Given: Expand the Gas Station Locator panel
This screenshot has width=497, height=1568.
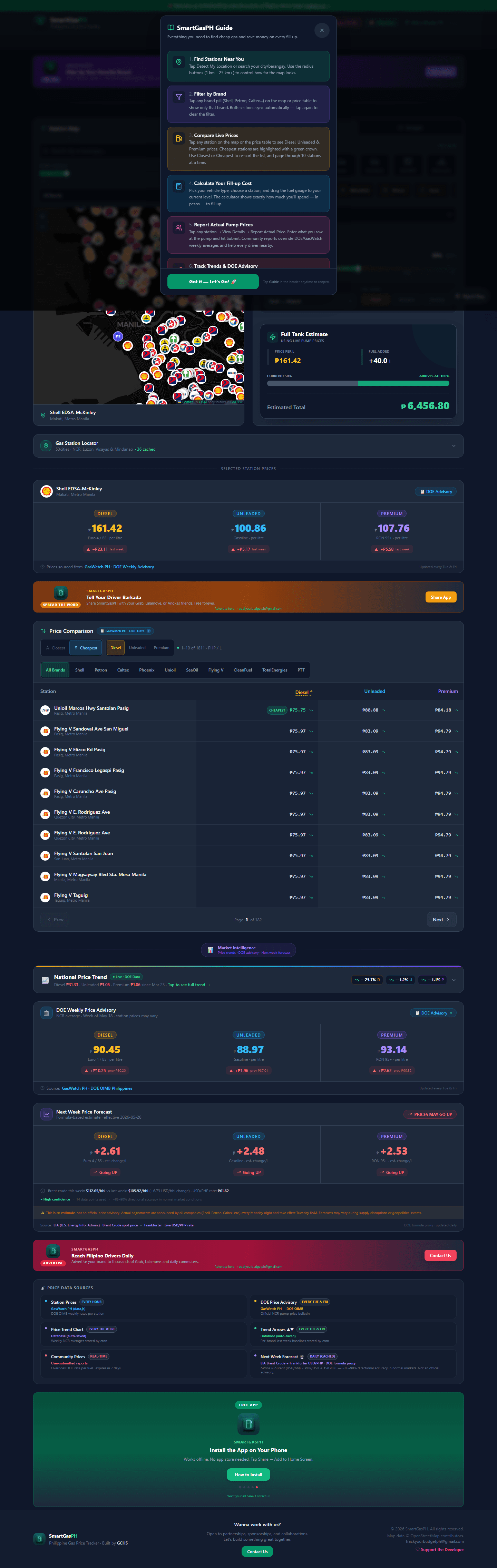Looking at the screenshot, I should pos(454,445).
